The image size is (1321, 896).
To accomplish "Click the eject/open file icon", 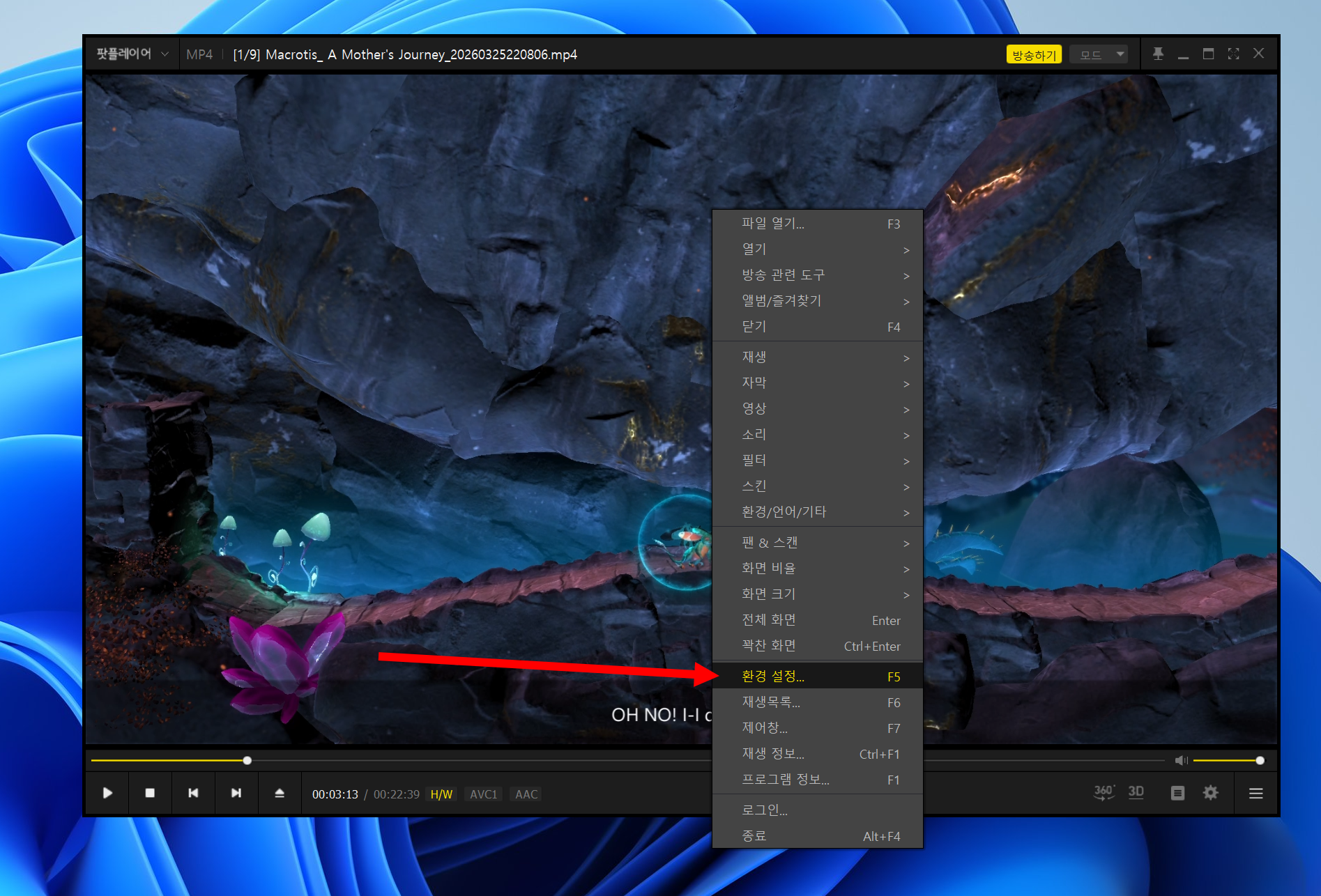I will coord(280,793).
